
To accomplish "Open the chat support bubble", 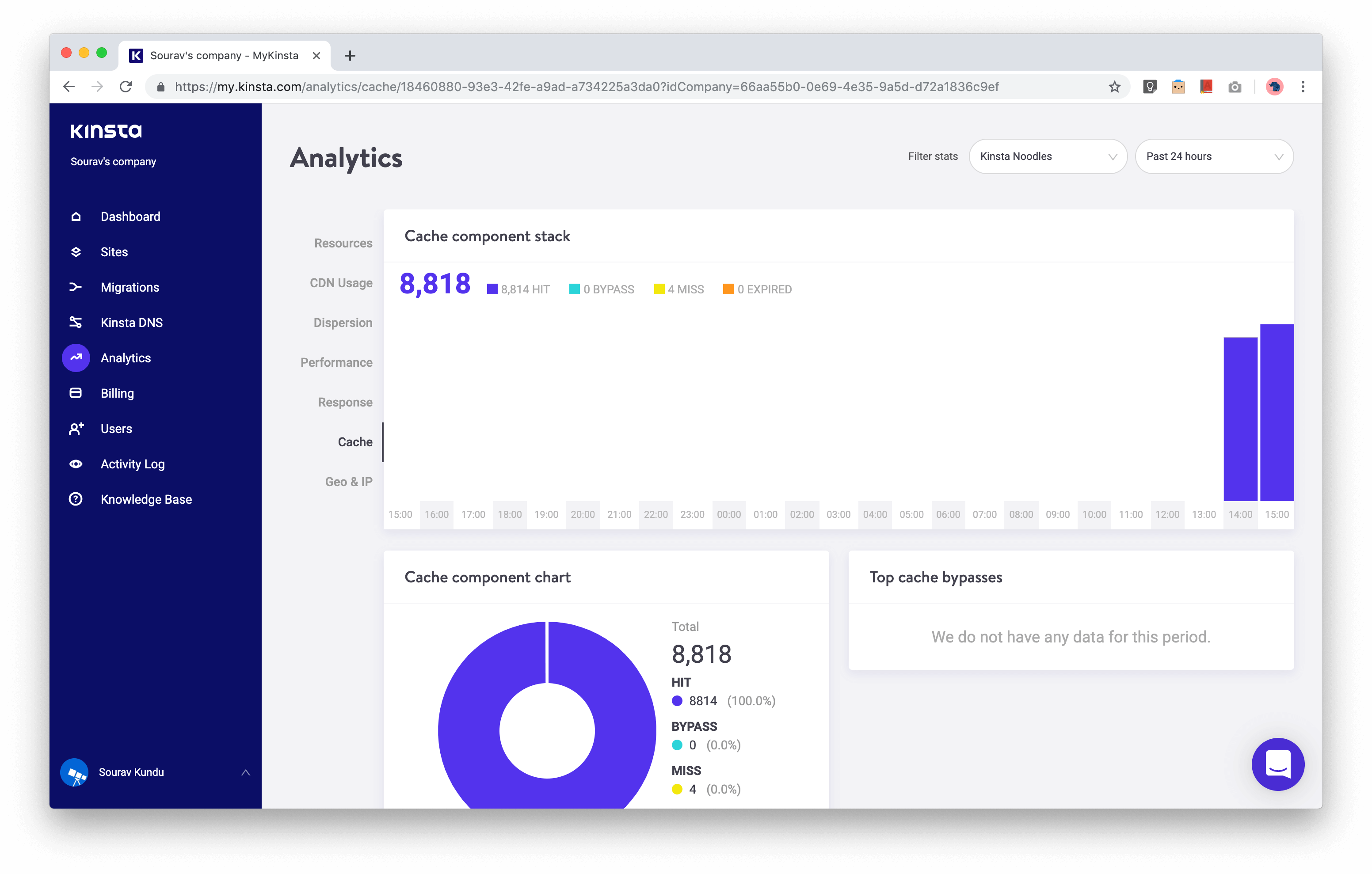I will point(1278,764).
